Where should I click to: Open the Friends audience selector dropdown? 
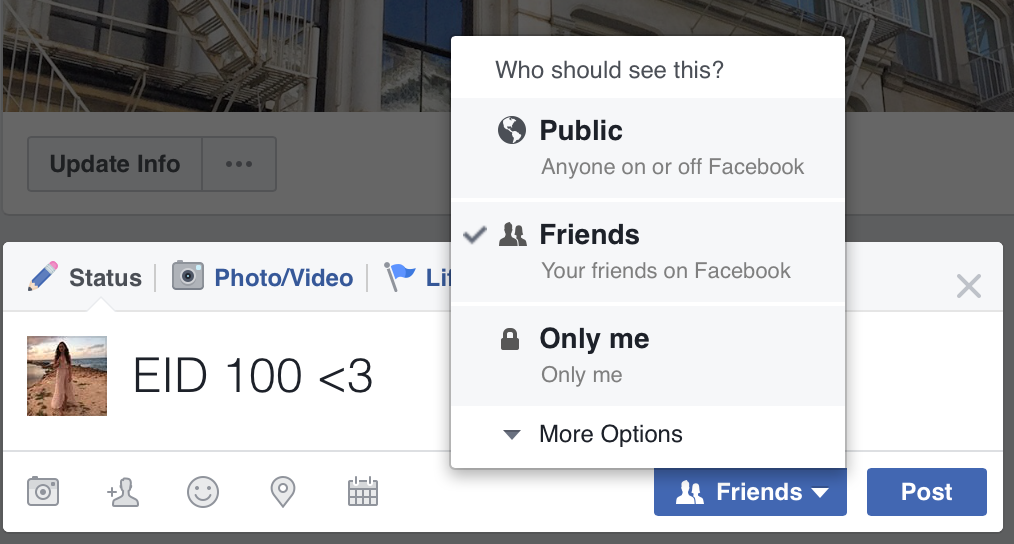point(750,492)
